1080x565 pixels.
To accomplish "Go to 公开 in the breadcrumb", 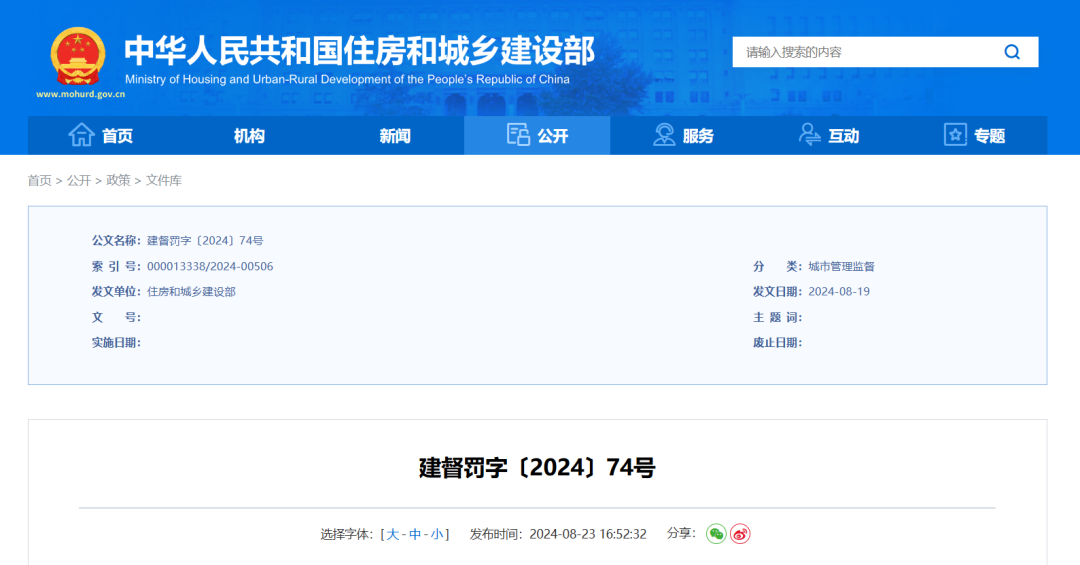I will 79,181.
